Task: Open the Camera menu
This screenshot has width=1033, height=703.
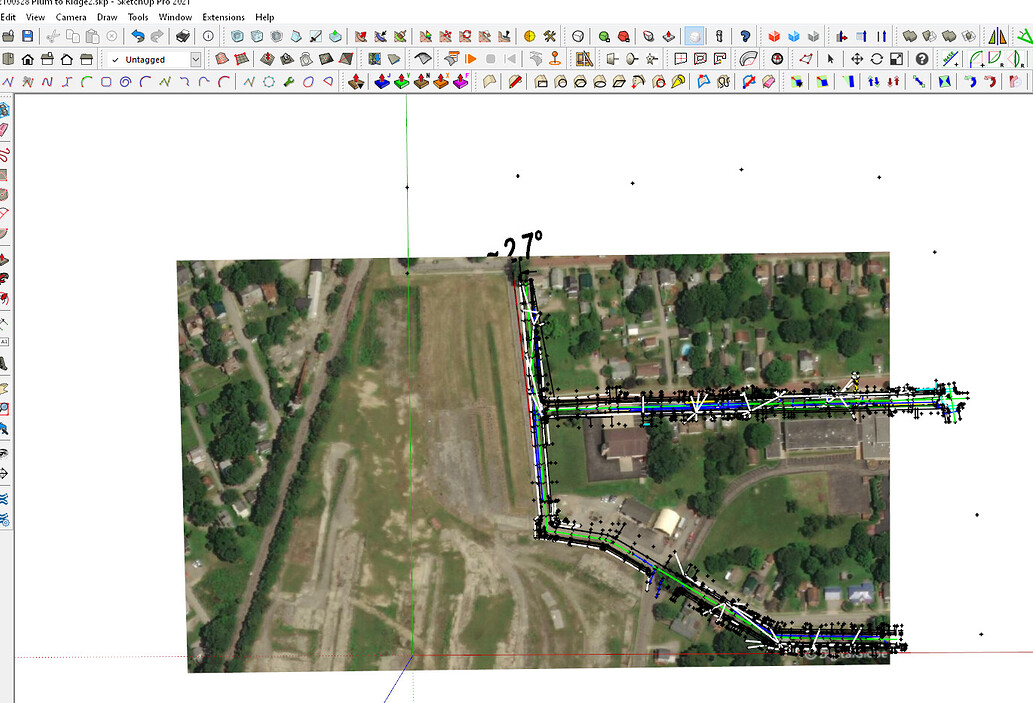Action: pos(70,17)
